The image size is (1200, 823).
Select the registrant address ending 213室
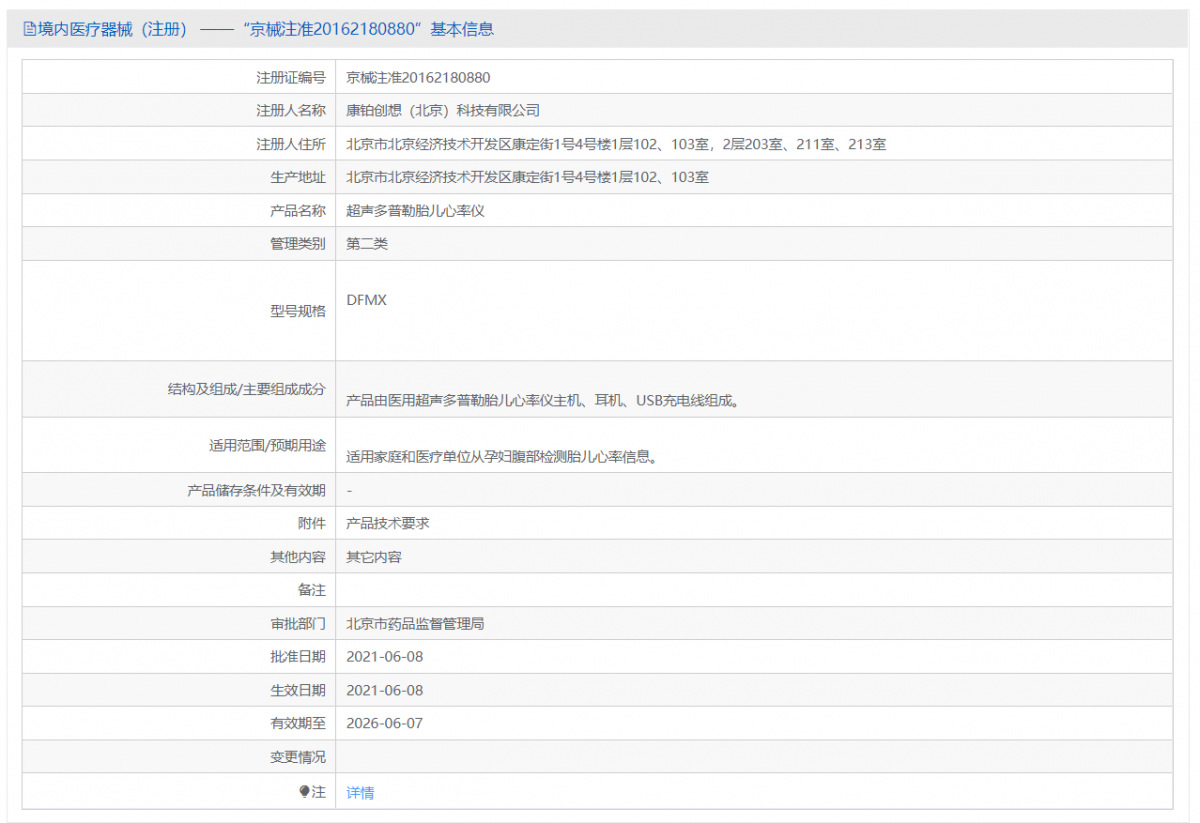(616, 144)
